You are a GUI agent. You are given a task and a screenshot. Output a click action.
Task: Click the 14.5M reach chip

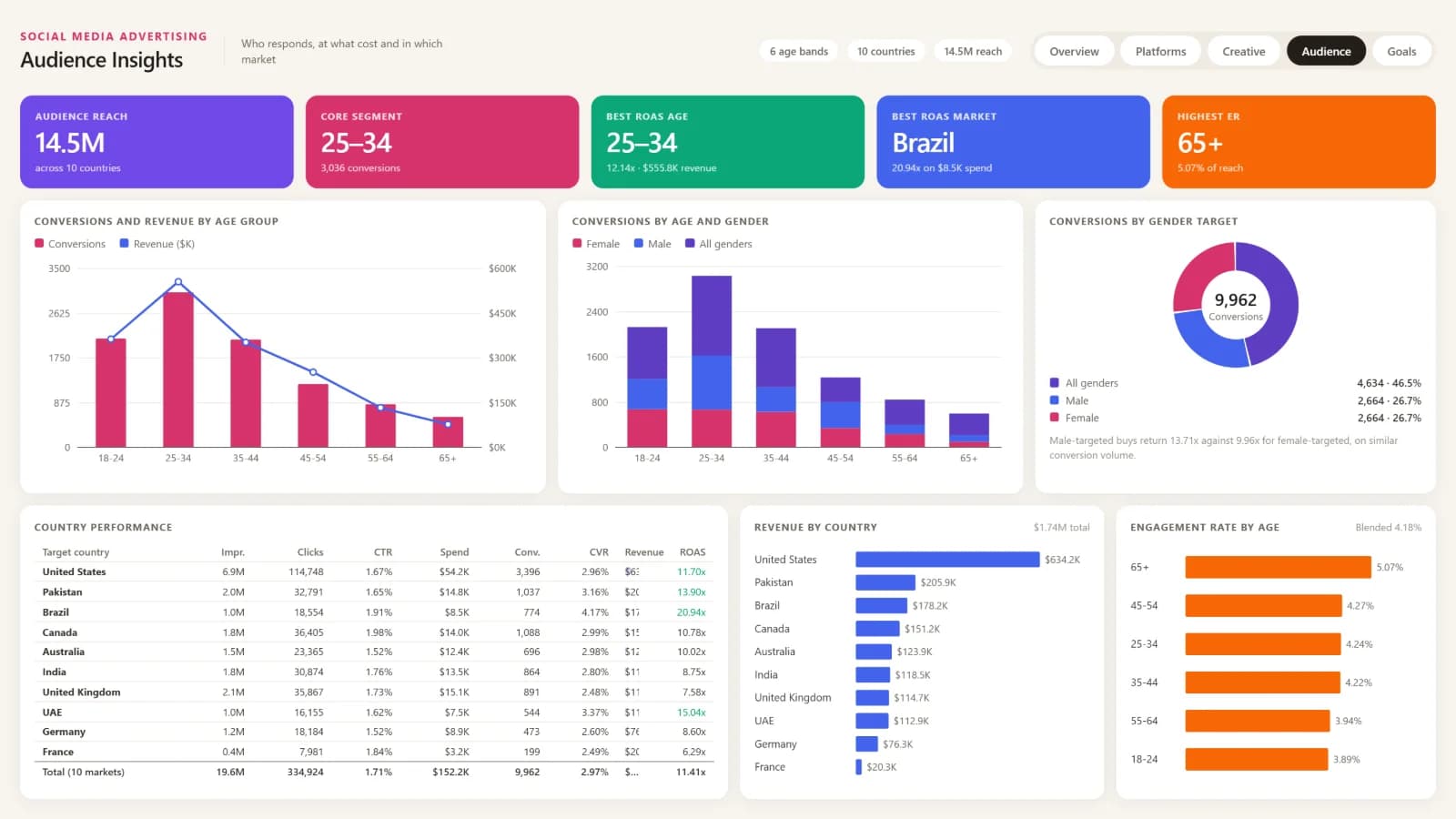click(973, 51)
